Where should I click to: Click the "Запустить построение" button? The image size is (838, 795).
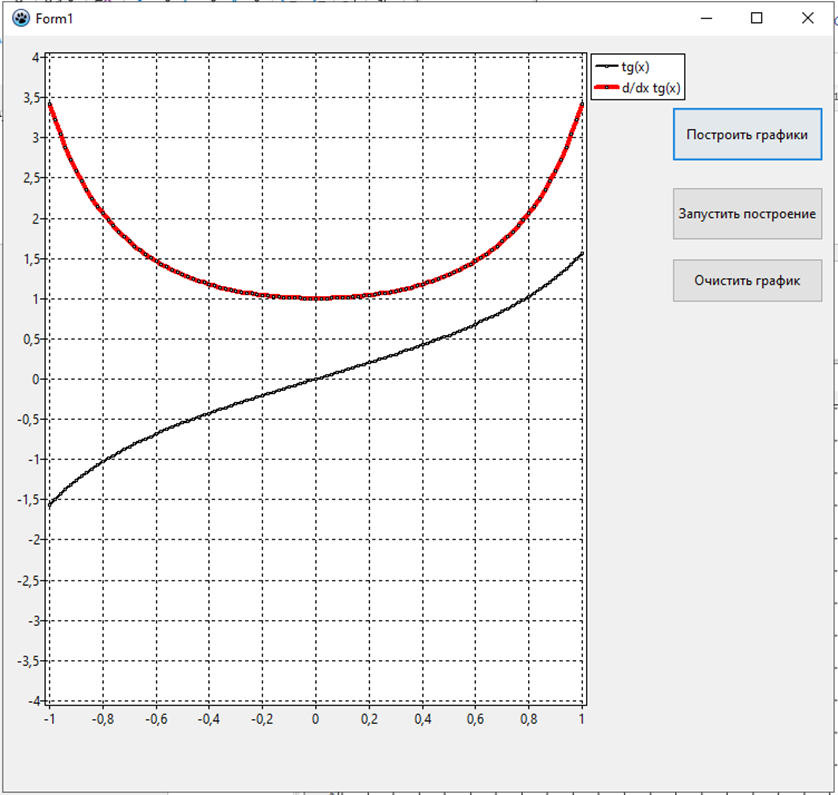pos(747,214)
